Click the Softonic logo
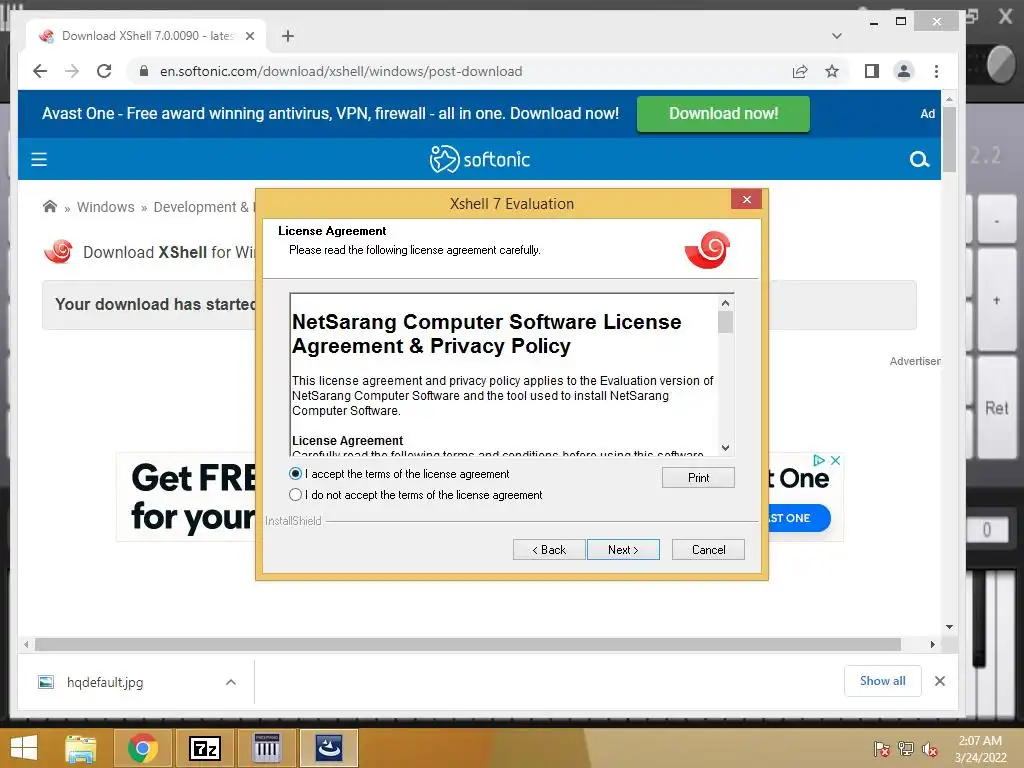The width and height of the screenshot is (1024, 768). [x=479, y=159]
